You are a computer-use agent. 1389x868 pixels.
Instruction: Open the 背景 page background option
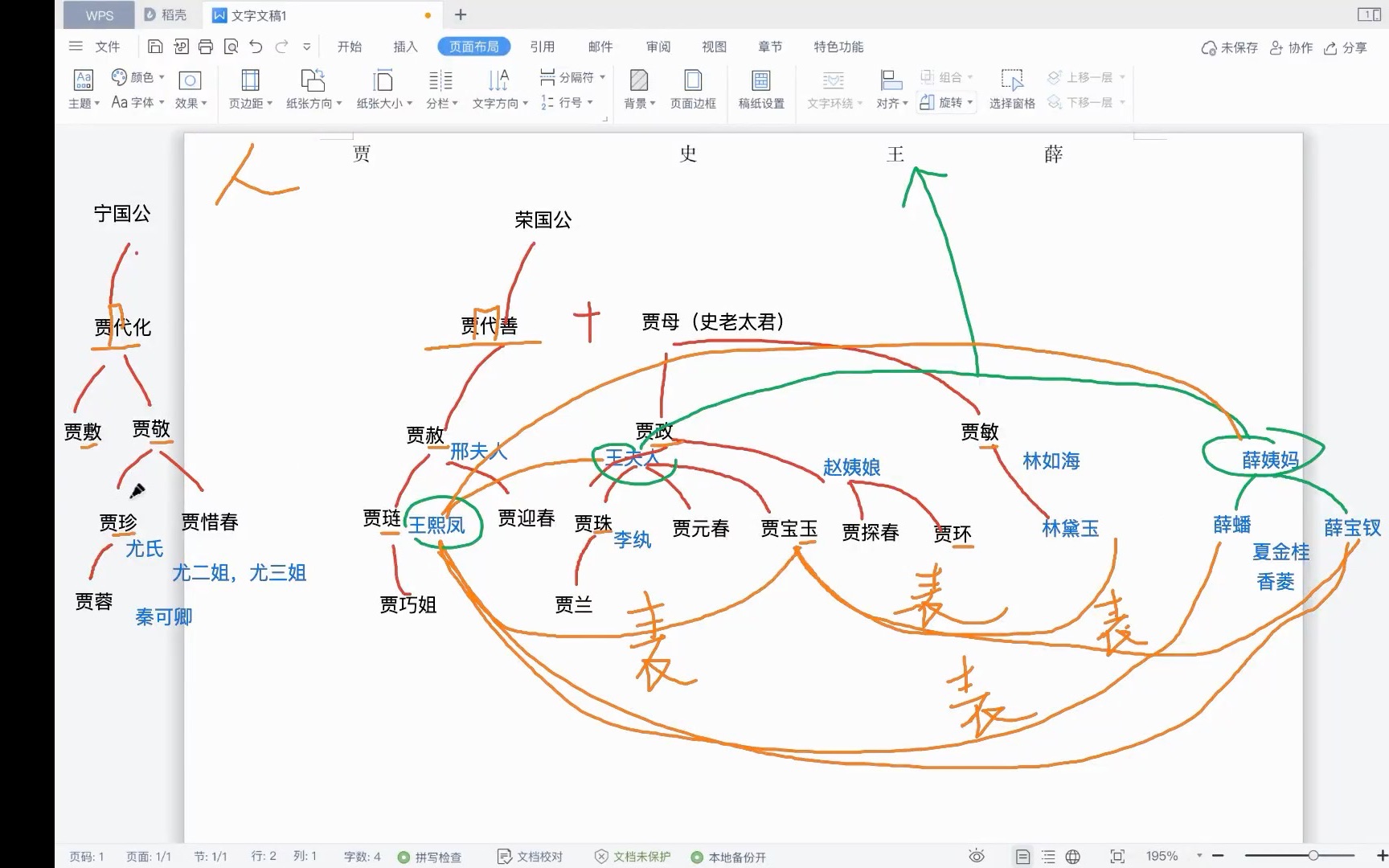click(640, 89)
